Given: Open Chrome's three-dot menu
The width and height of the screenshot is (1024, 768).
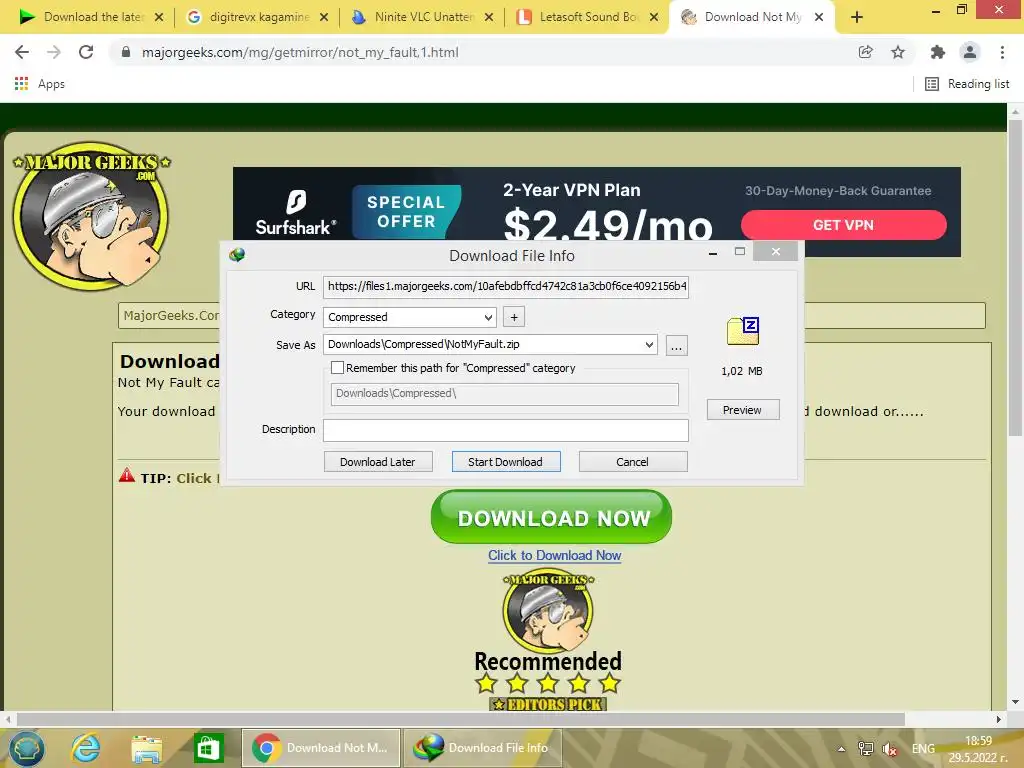Looking at the screenshot, I should (x=1002, y=52).
